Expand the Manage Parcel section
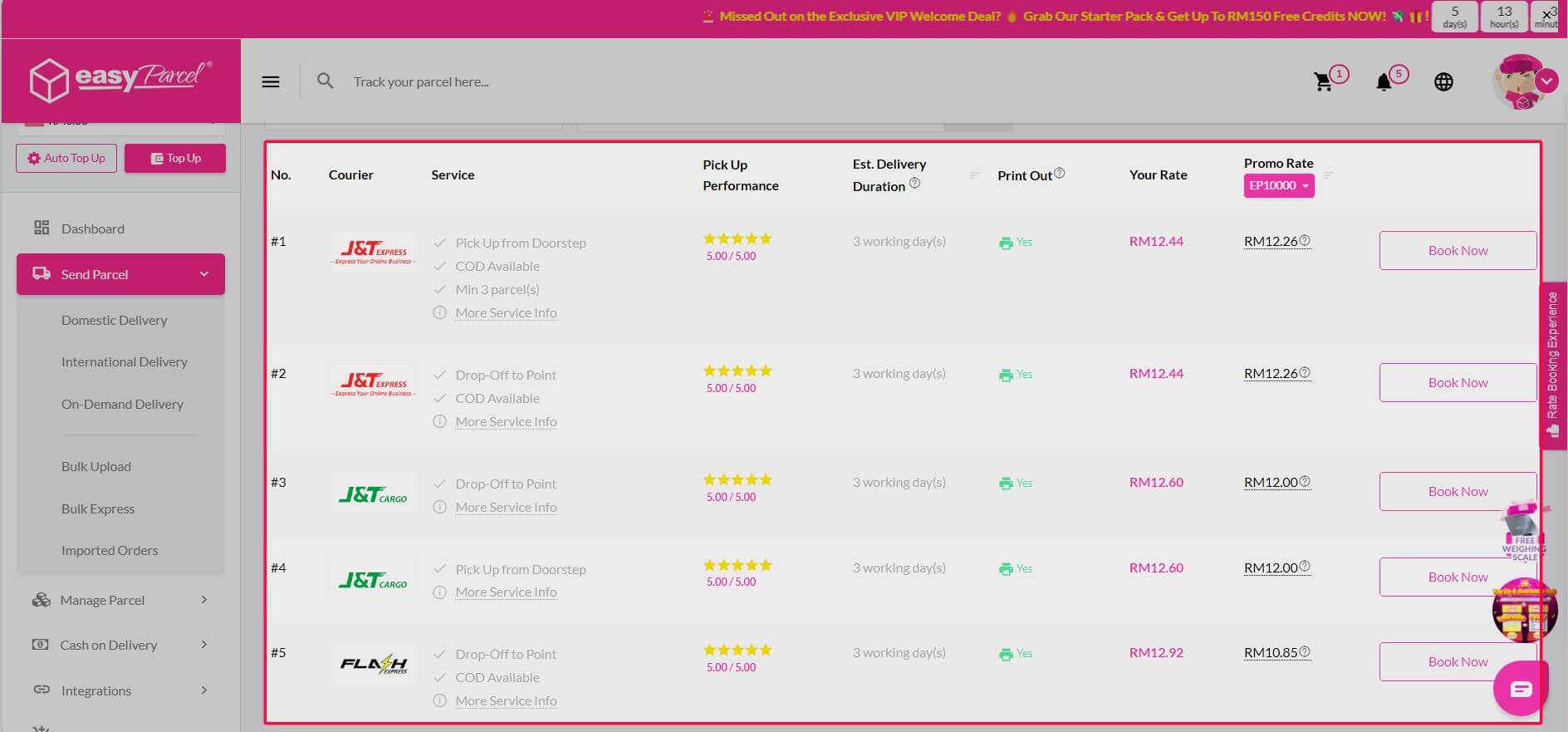This screenshot has height=732, width=1568. coord(203,600)
